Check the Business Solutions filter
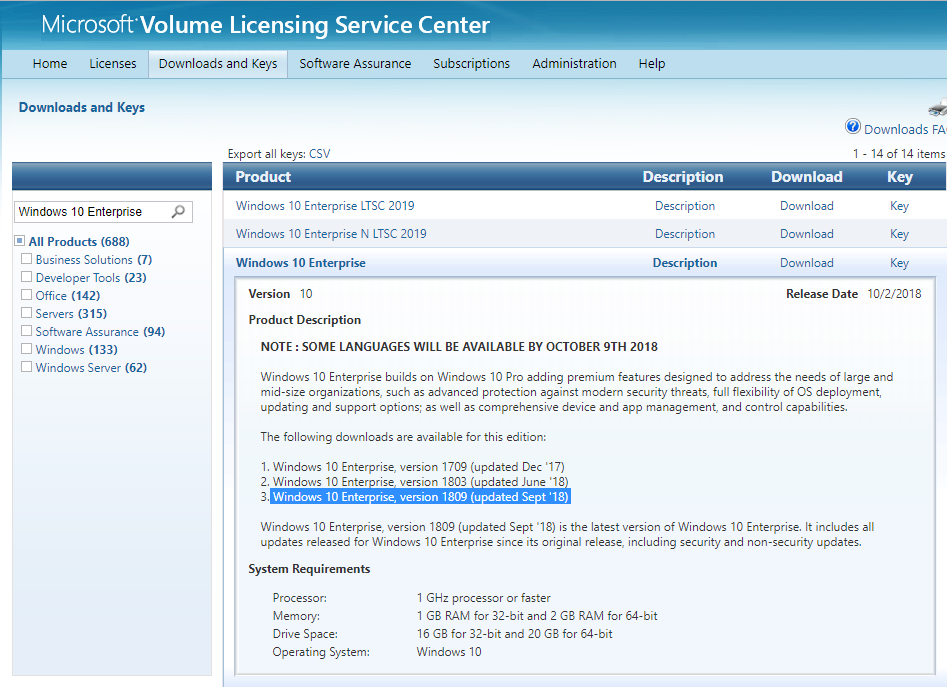947x687 pixels. 27,259
